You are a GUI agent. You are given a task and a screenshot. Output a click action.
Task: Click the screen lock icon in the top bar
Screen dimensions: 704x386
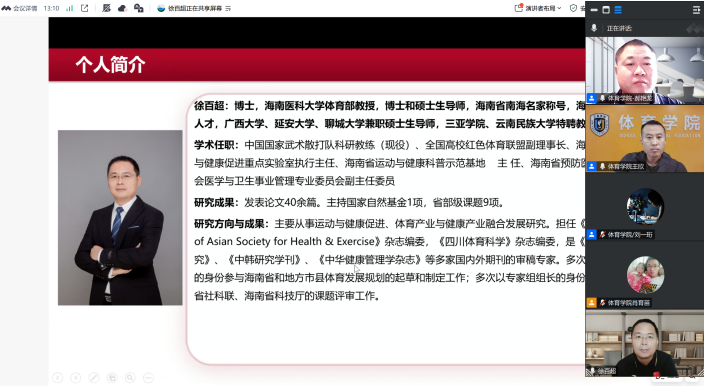click(139, 8)
